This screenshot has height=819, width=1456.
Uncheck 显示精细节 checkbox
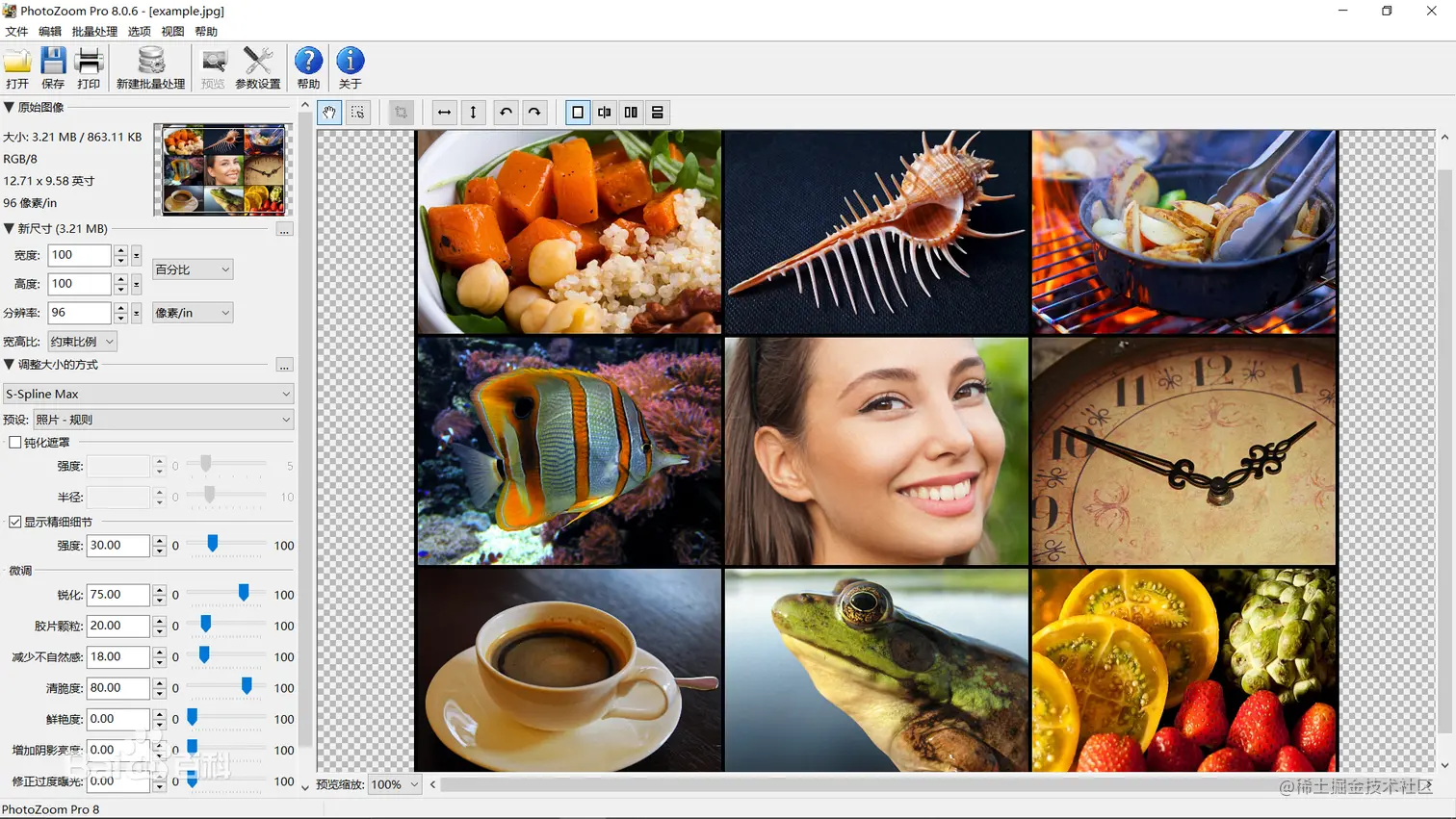click(x=15, y=522)
